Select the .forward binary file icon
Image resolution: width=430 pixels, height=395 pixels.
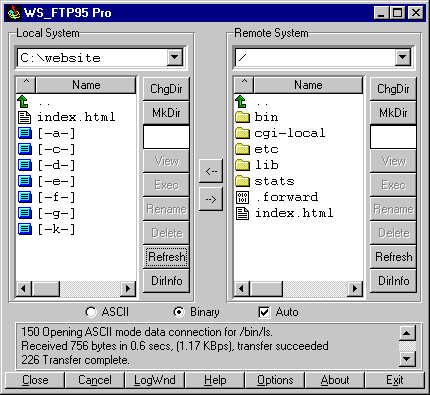click(x=242, y=197)
